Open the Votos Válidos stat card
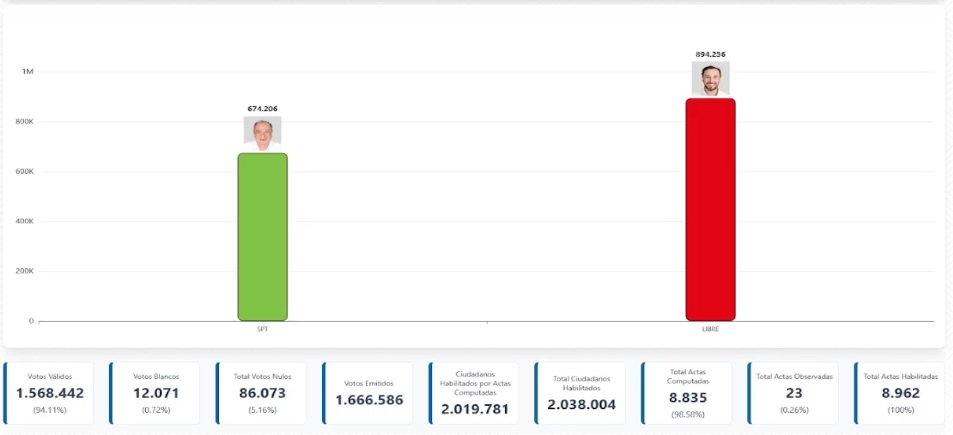 click(50, 393)
